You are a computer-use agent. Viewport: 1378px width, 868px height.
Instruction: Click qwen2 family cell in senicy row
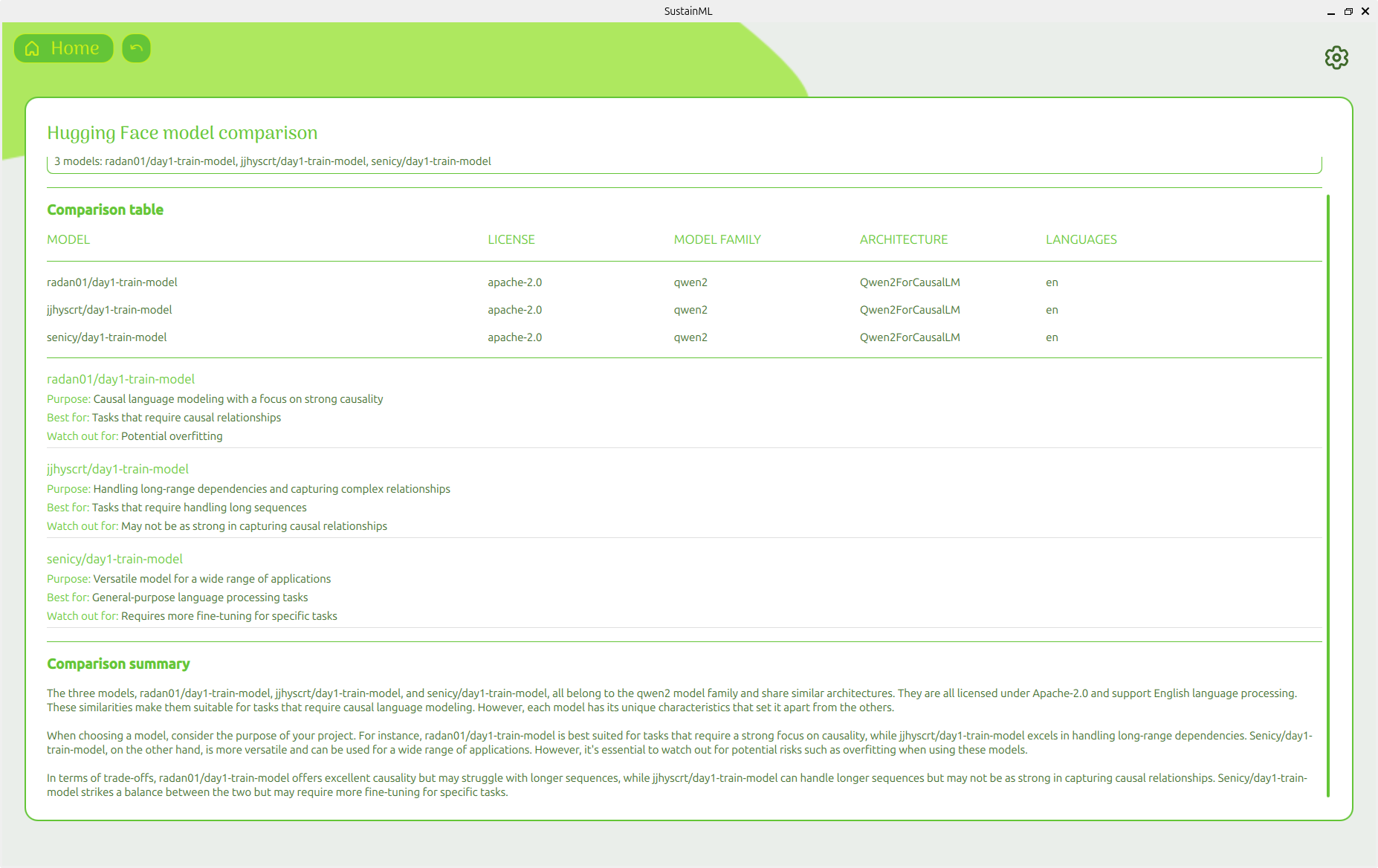[690, 337]
